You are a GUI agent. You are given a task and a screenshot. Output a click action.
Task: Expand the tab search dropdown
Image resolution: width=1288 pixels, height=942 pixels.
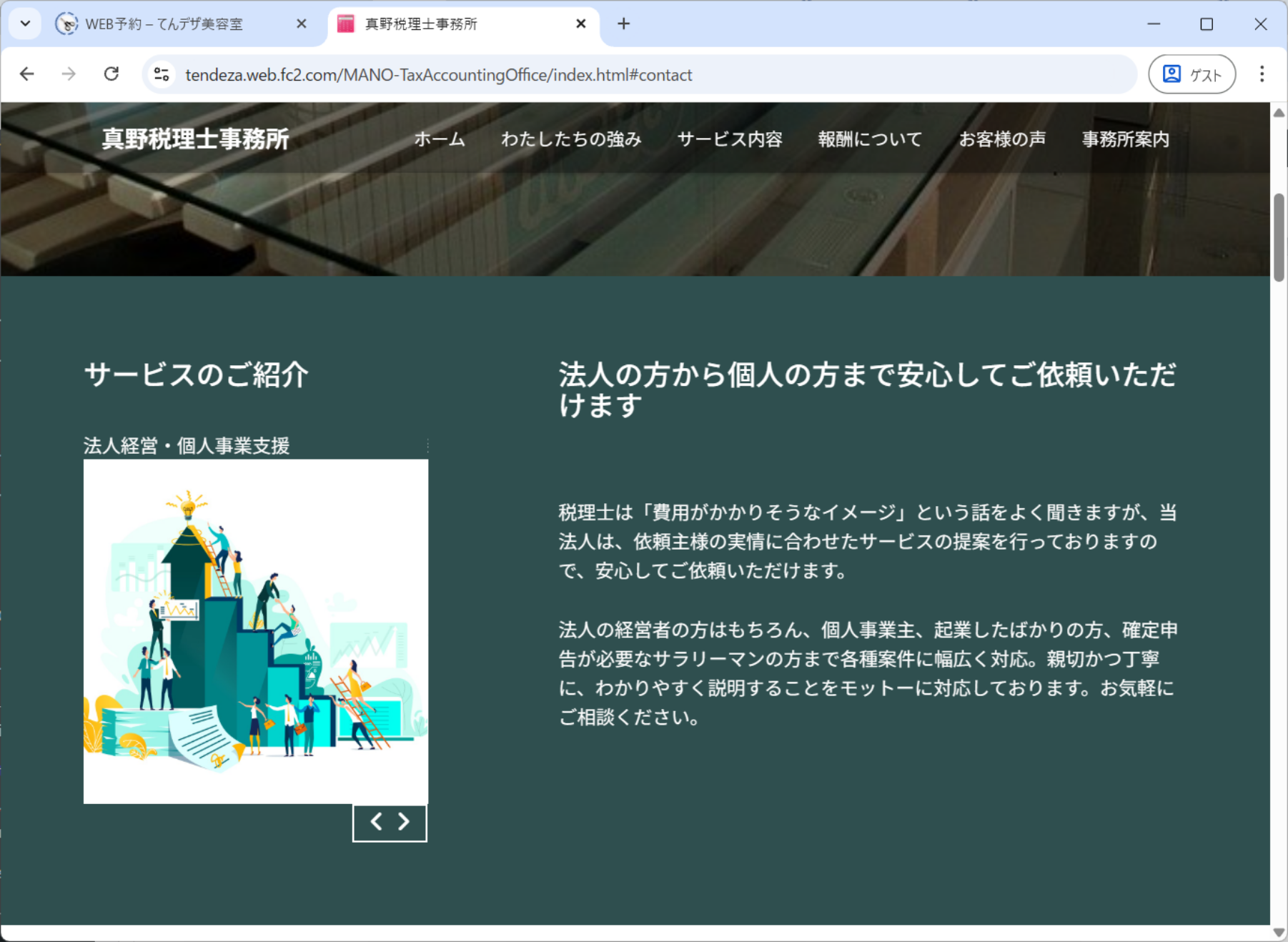(25, 24)
